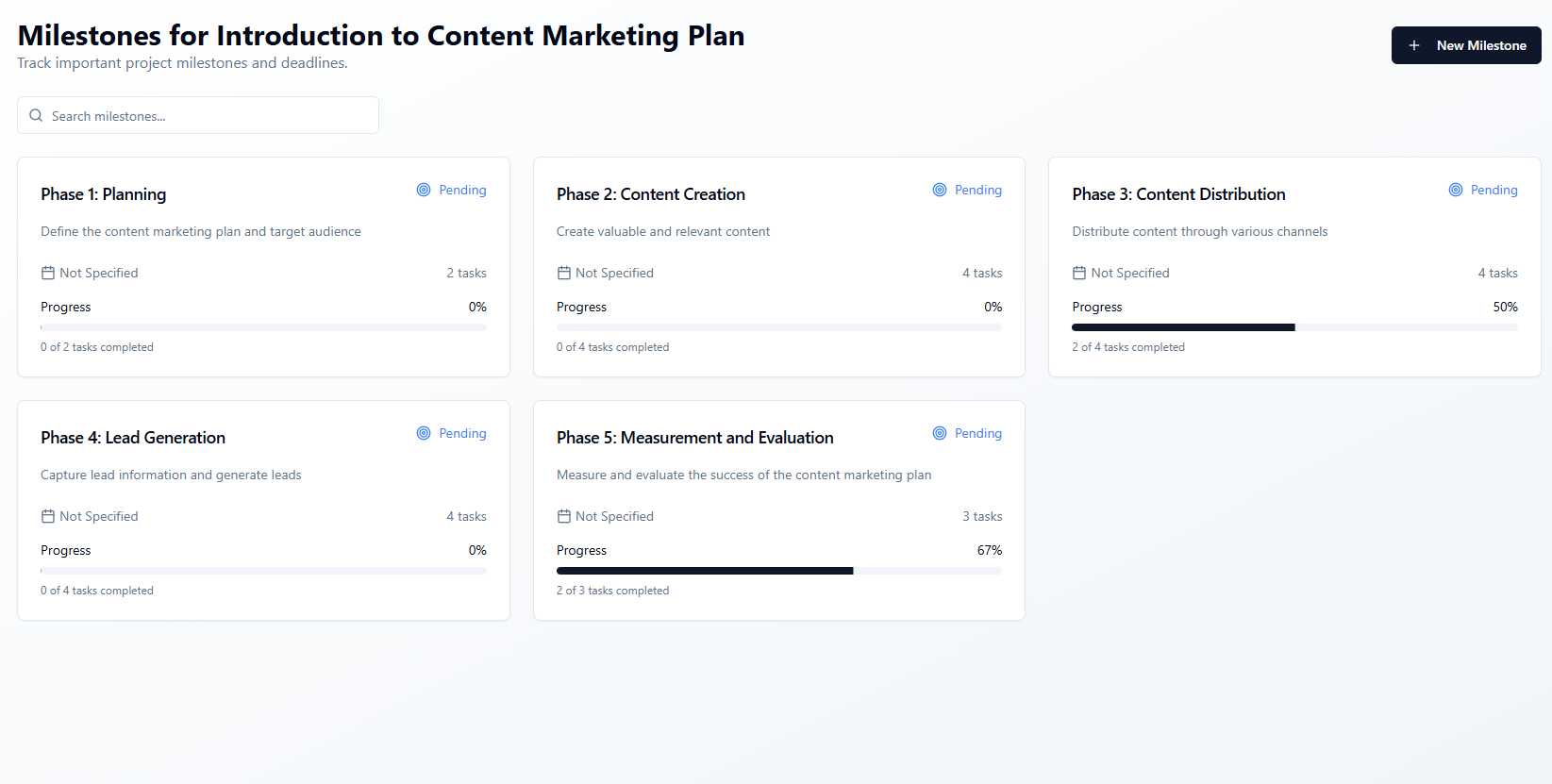
Task: Click the 50% progress bar in Phase 3
Action: [x=1294, y=327]
